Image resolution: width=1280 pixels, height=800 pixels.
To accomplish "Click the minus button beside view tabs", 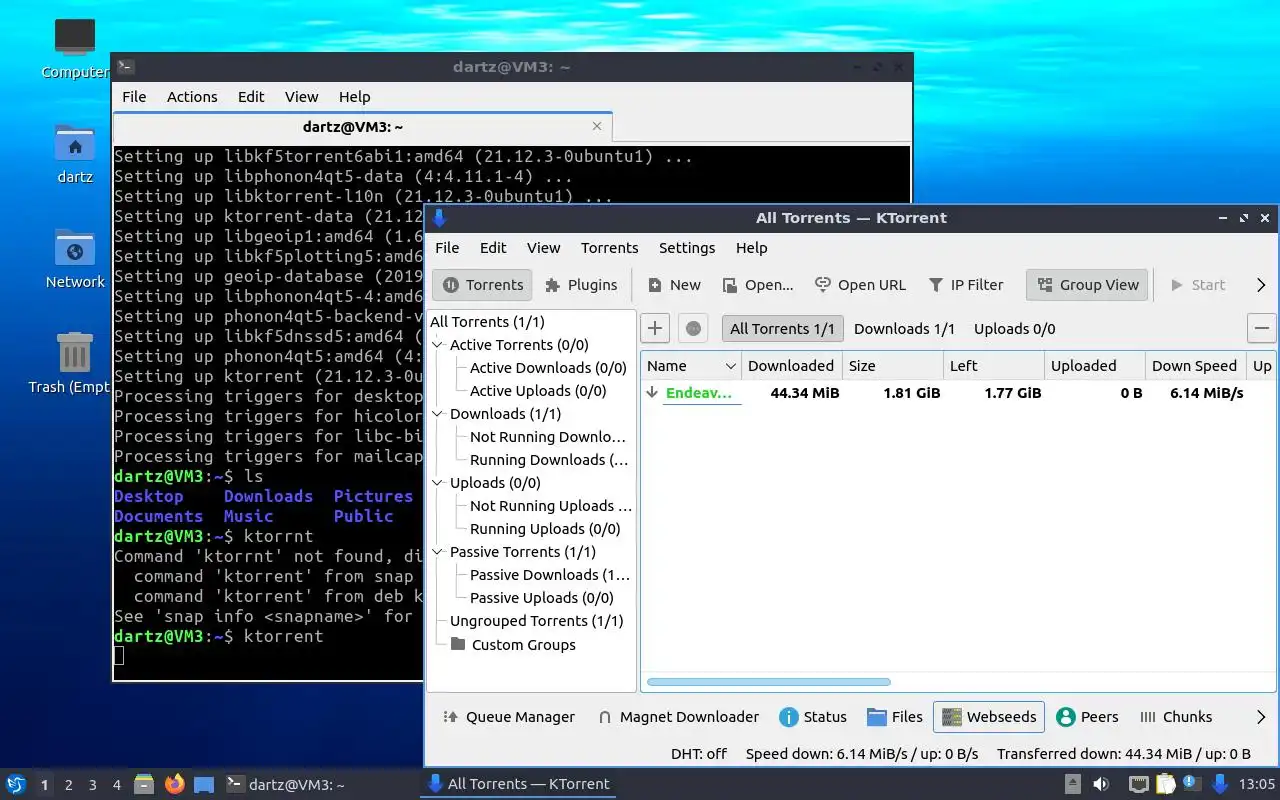I will [x=1262, y=328].
